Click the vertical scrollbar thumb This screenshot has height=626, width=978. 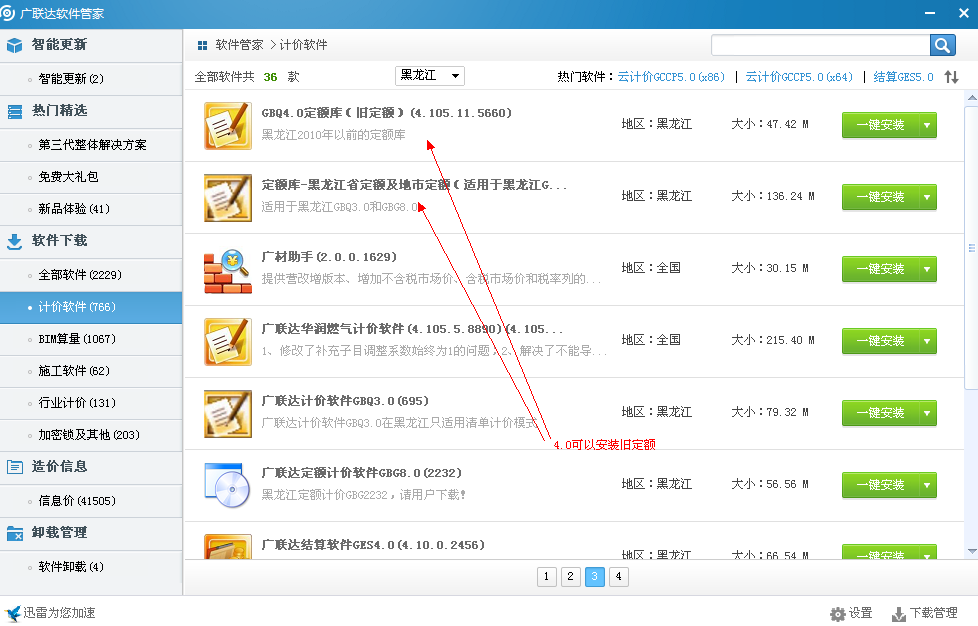tap(972, 248)
